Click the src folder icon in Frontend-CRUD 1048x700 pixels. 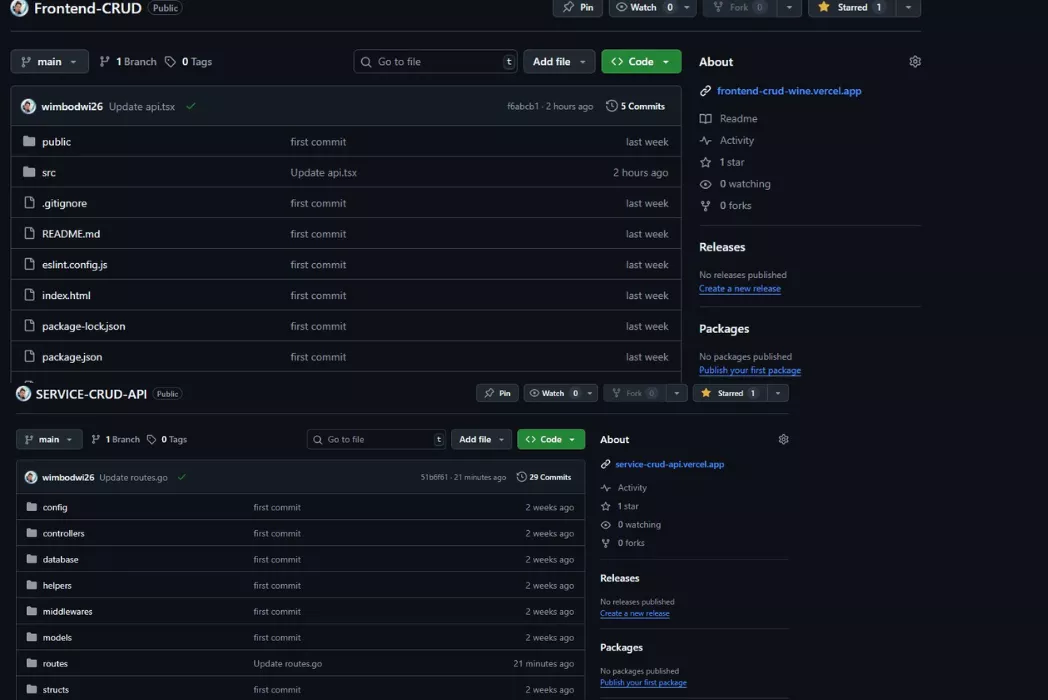point(29,172)
